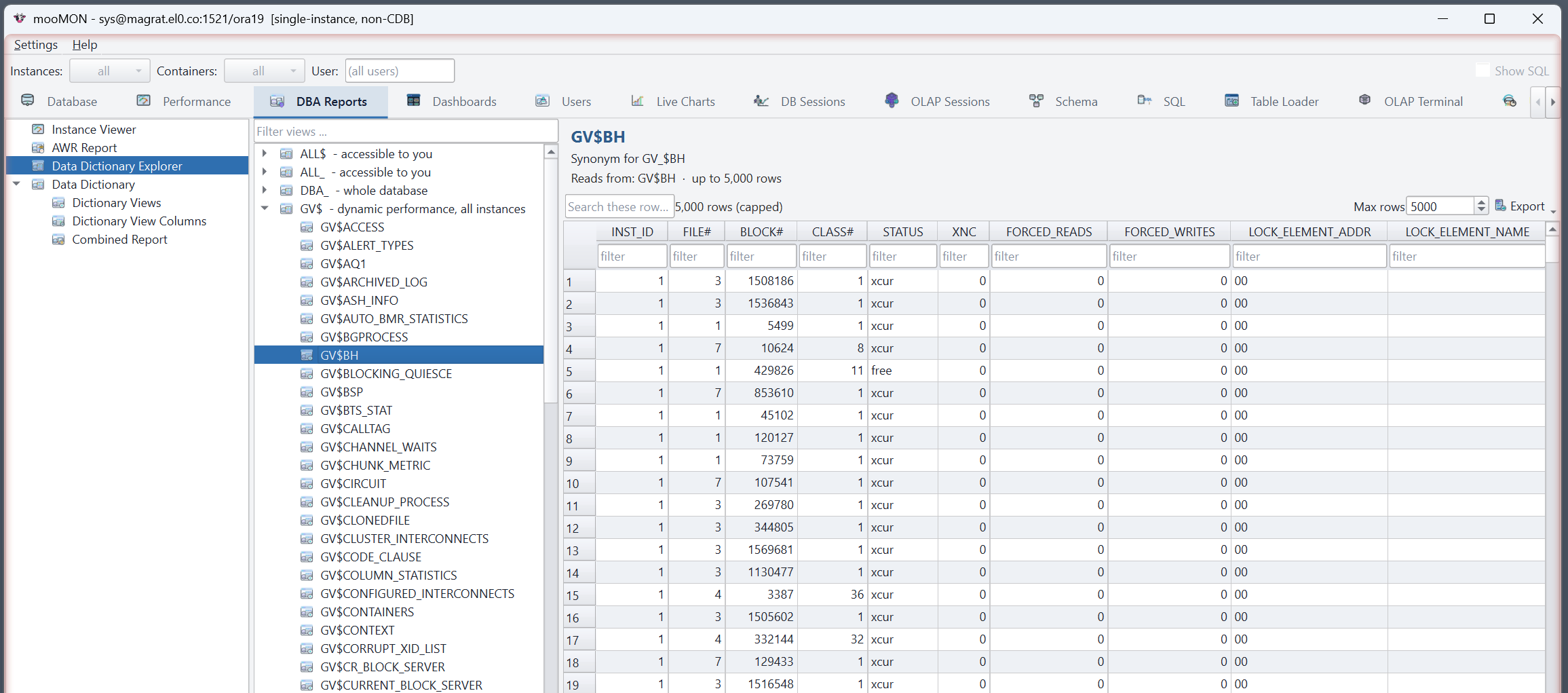Select GV$CLUSTER_INTERCONNECTS in the view list
Viewport: 1568px width, 693px height.
pos(404,538)
